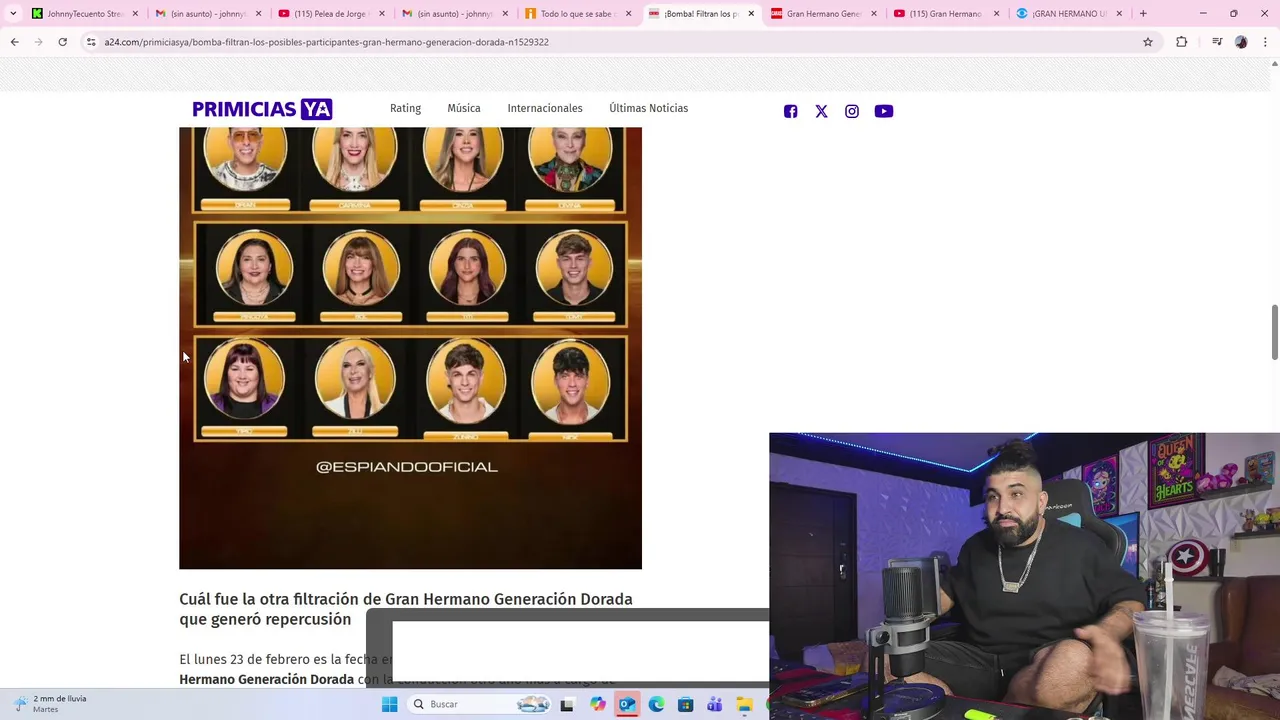This screenshot has height=720, width=1280.
Task: Go back with the browser back arrow
Action: coord(14,42)
